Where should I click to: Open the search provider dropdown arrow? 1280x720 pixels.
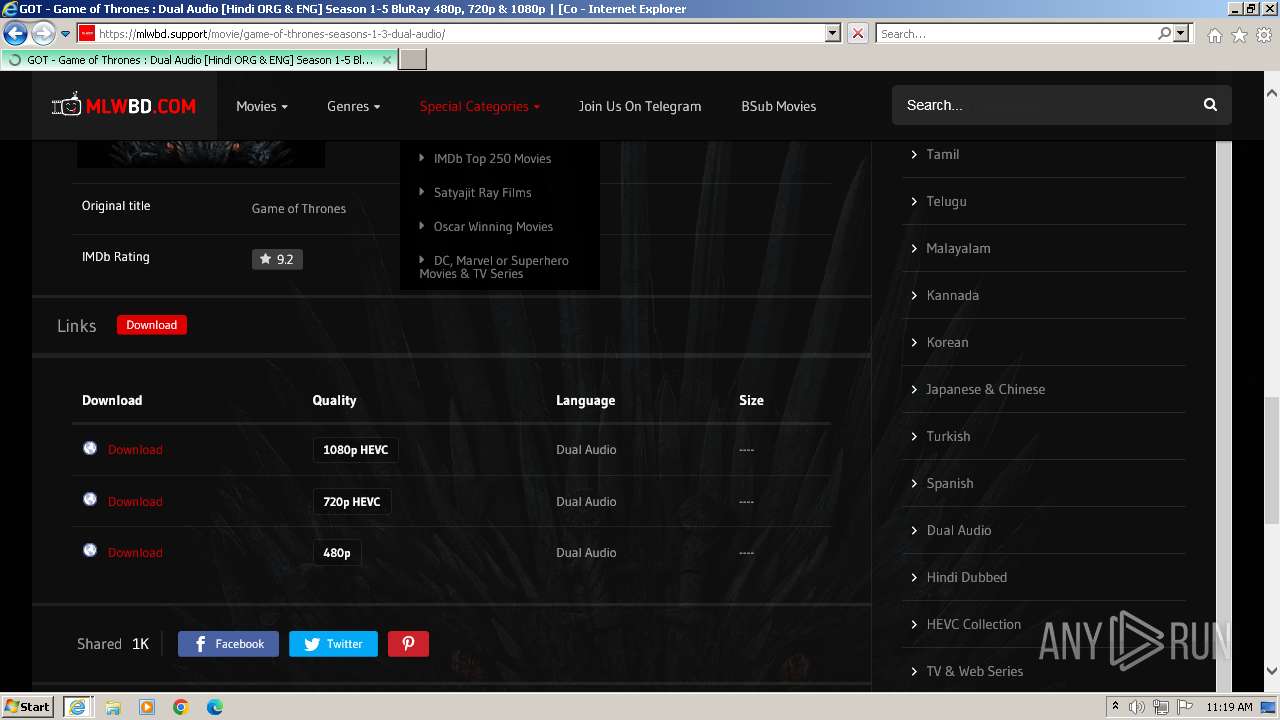tap(1182, 33)
